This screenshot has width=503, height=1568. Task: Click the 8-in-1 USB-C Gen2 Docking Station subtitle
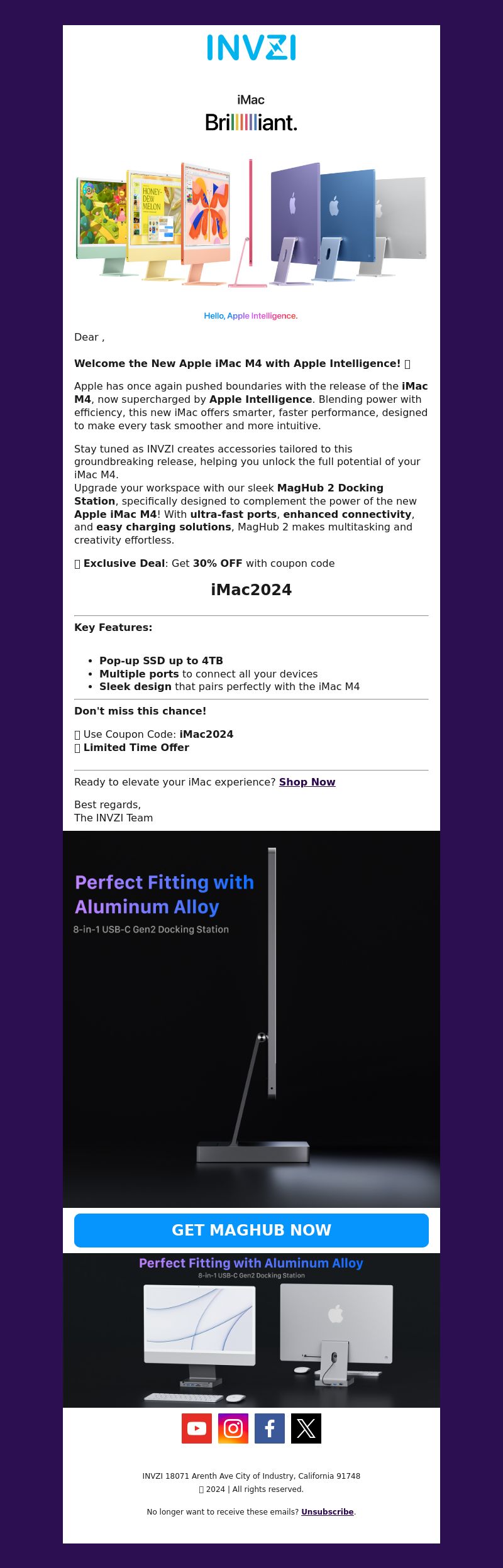tap(151, 929)
